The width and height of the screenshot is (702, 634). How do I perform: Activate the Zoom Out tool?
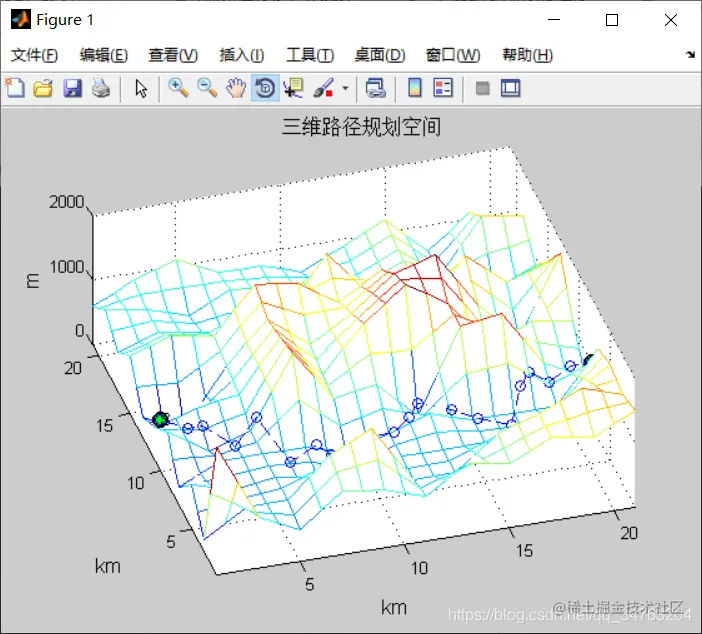tap(207, 88)
